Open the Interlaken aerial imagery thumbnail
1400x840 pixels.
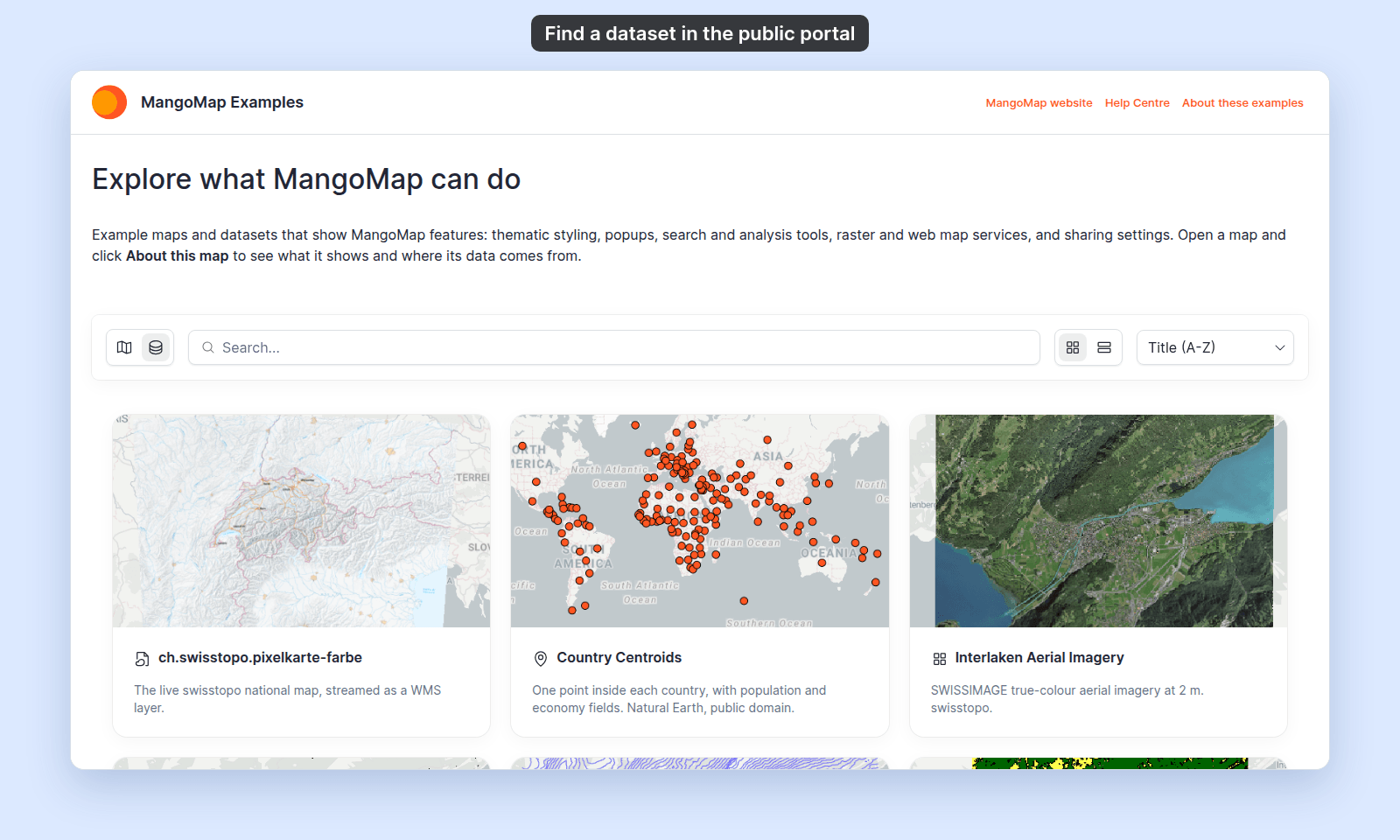(x=1098, y=521)
